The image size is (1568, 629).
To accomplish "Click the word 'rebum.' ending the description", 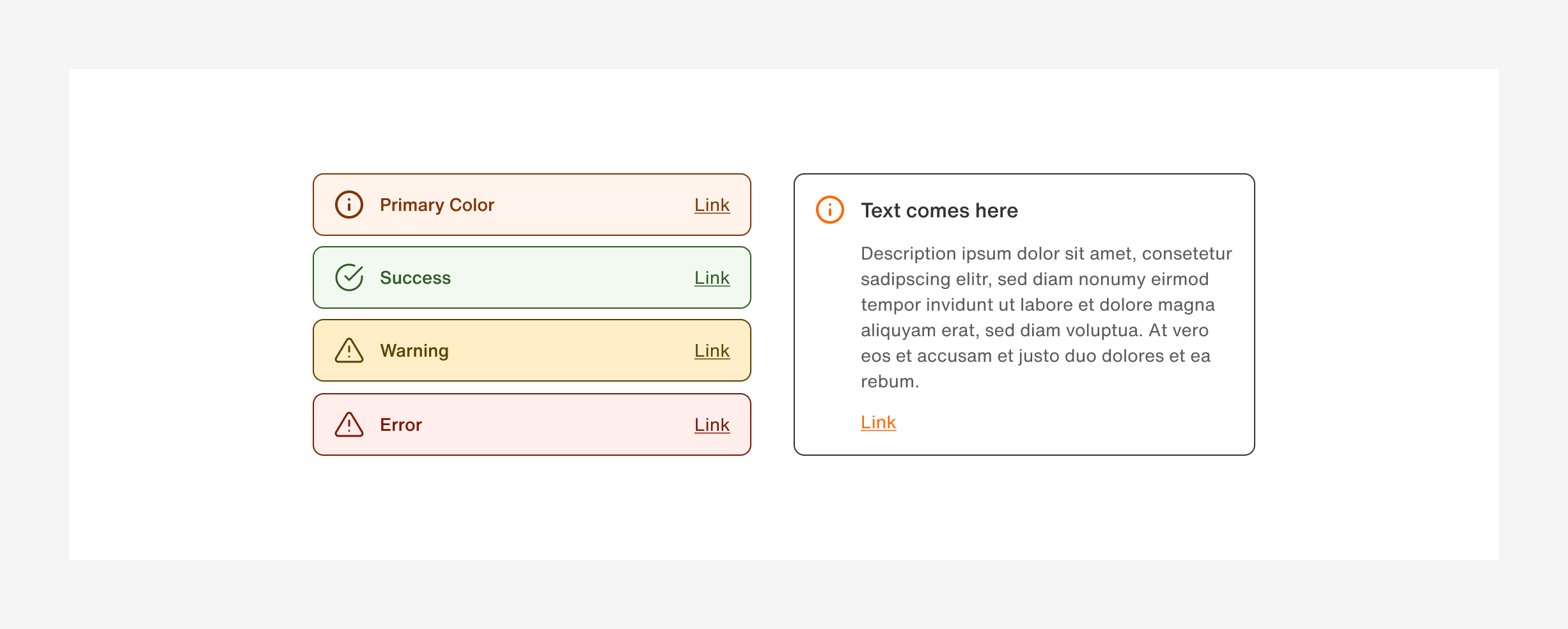I will click(x=890, y=382).
